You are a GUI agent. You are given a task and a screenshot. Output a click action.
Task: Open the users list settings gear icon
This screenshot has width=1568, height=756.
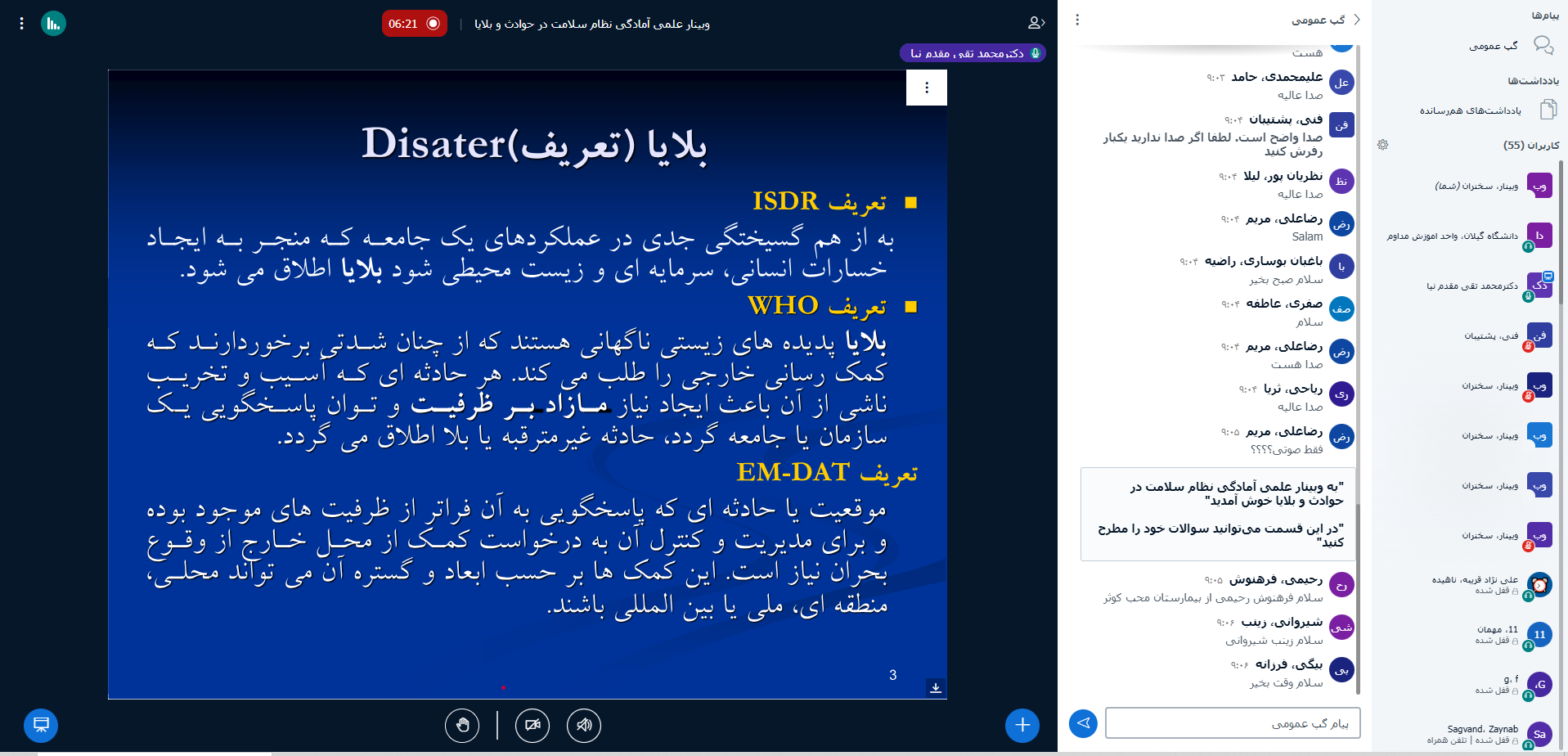click(1383, 145)
